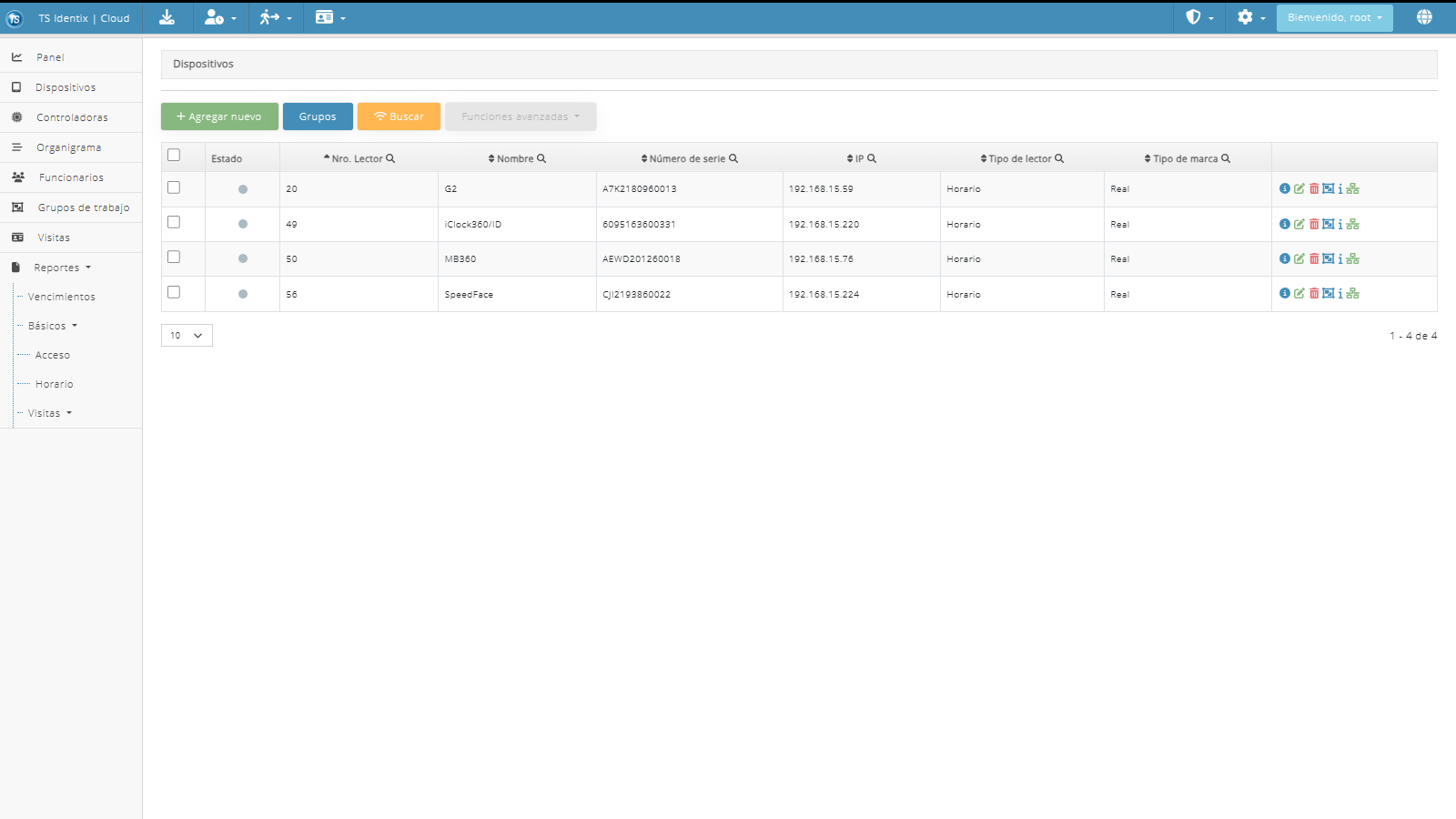Click the edit icon for MB360
Image resolution: width=1456 pixels, height=819 pixels.
coord(1299,258)
